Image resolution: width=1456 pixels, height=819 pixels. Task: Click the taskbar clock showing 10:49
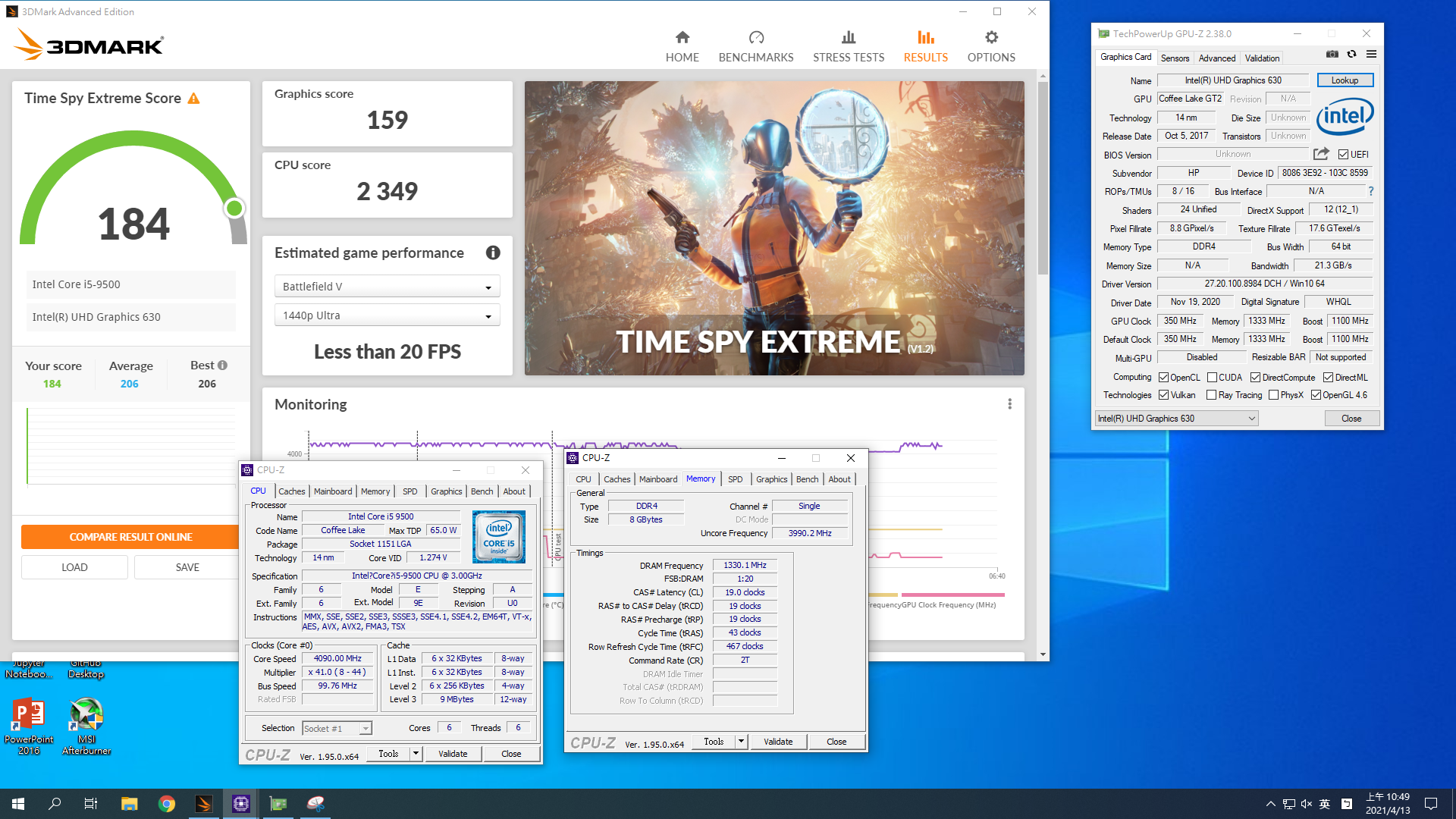pos(1388,804)
